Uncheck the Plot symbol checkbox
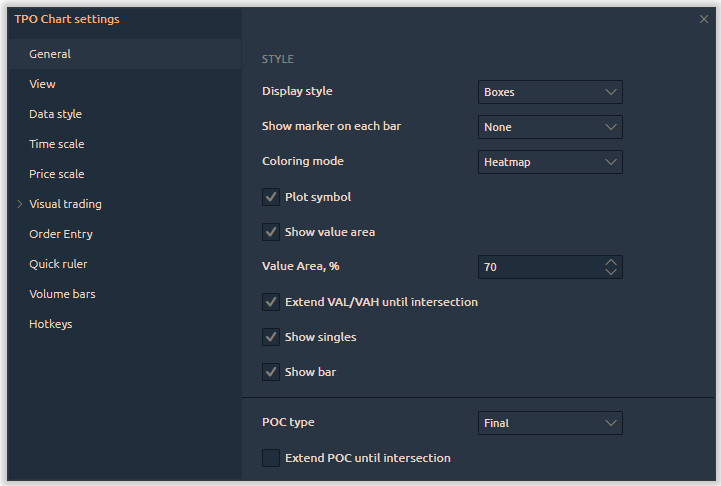The width and height of the screenshot is (721, 486). (x=270, y=197)
